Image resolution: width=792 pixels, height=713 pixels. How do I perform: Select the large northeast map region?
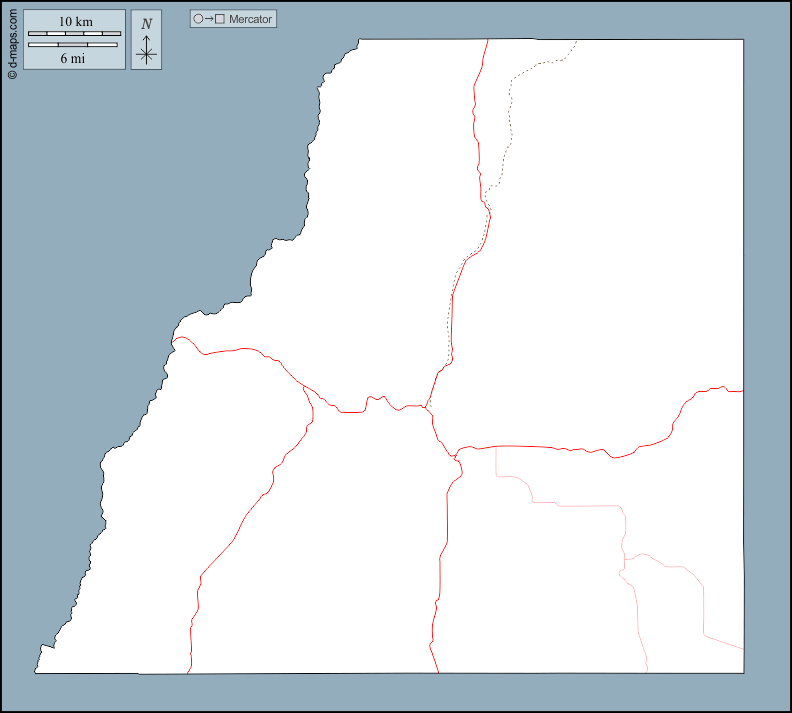coord(610,250)
